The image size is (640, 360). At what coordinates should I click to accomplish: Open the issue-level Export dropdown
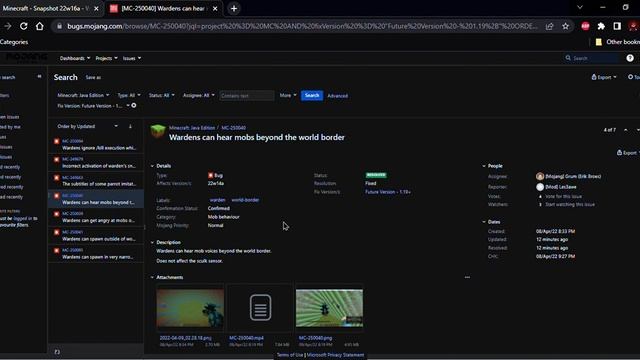628,153
